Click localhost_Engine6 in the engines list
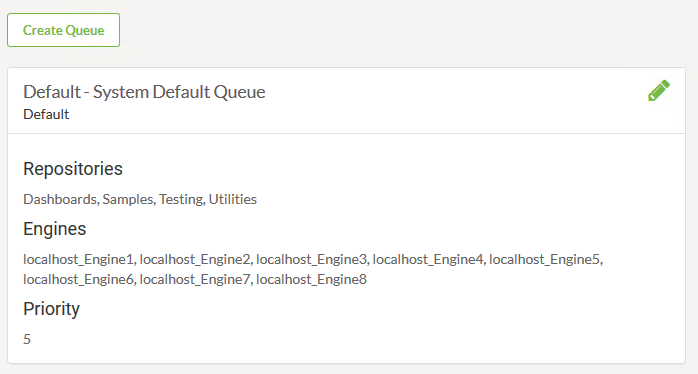Viewport: 698px width, 374px height. 78,279
